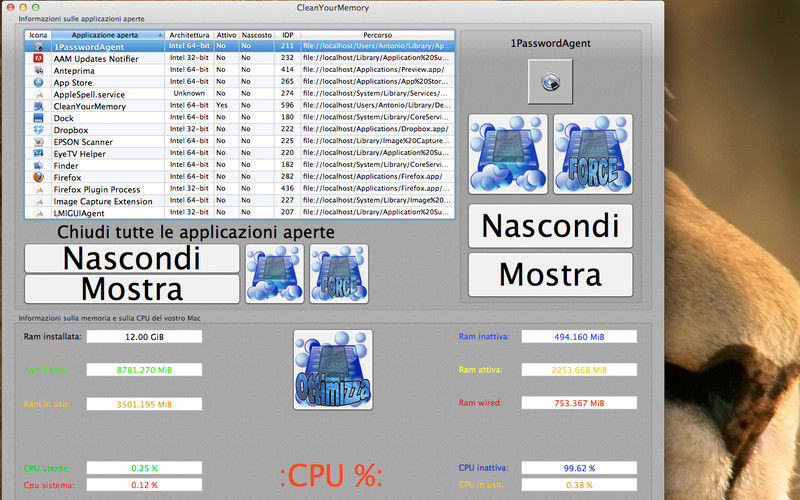This screenshot has width=800, height=500.
Task: Click the Dropbox icon in list
Action: tap(38, 130)
